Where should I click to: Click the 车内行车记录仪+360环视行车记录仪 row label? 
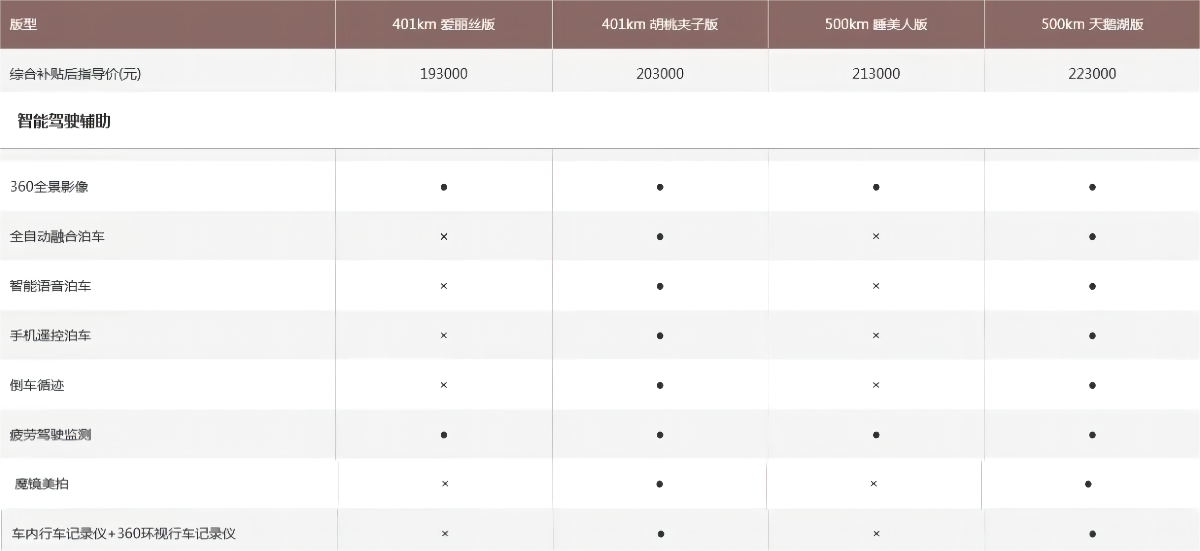tap(124, 534)
